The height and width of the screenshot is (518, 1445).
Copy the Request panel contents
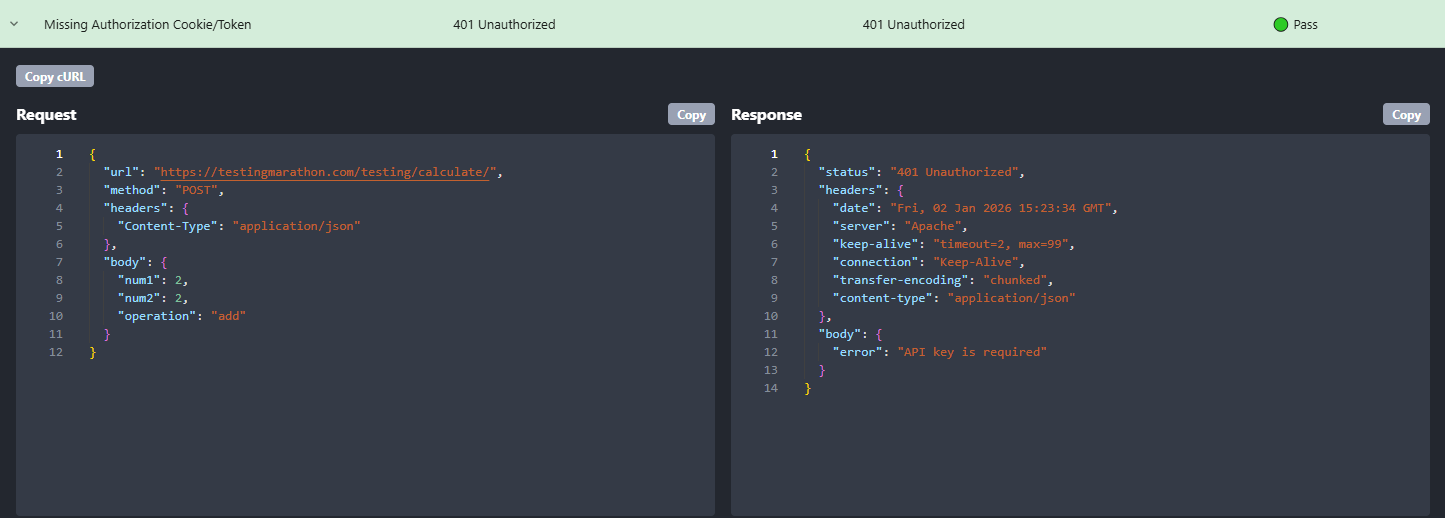pos(691,115)
